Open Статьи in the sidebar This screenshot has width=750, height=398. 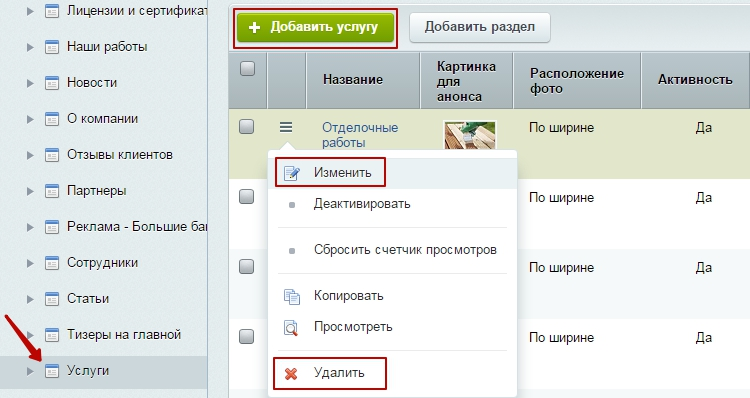[x=88, y=298]
